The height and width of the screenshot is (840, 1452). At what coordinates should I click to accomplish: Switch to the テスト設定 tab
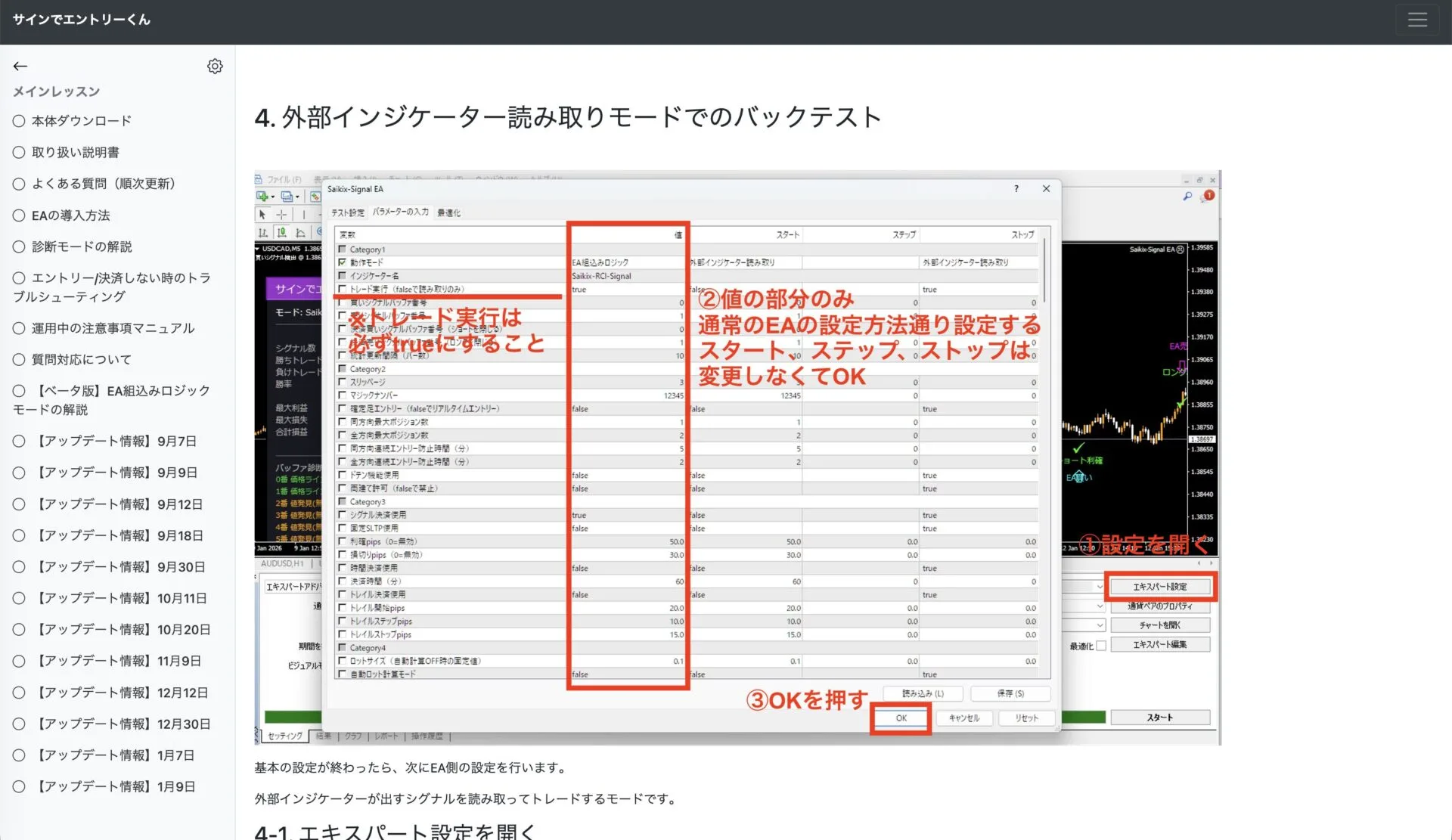(x=348, y=212)
